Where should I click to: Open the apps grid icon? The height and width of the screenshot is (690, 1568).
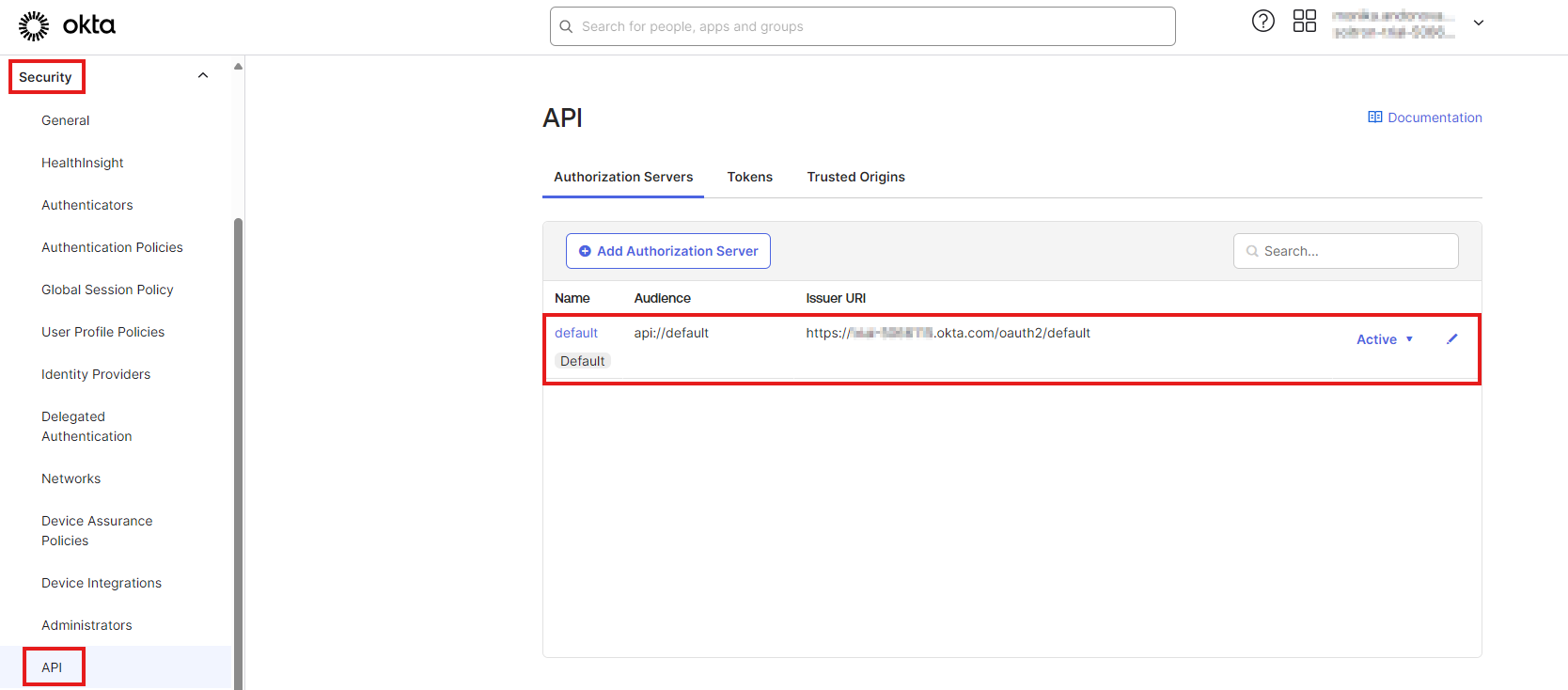point(1304,21)
